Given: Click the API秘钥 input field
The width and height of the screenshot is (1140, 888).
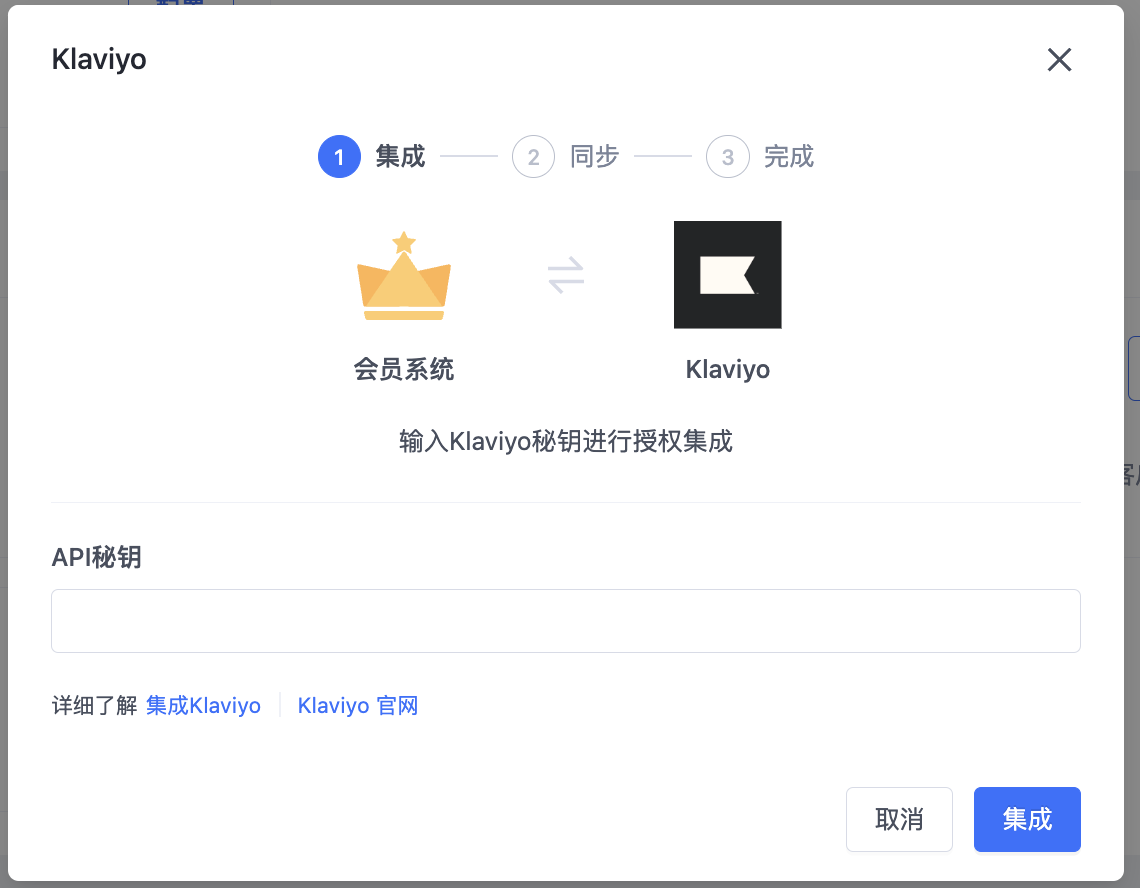Looking at the screenshot, I should [565, 620].
